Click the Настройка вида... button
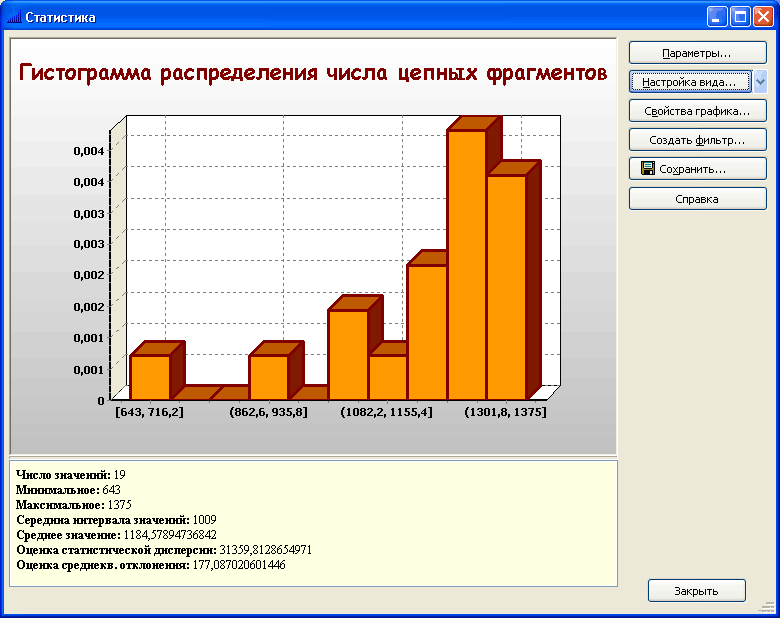The height and width of the screenshot is (618, 780). [x=690, y=82]
